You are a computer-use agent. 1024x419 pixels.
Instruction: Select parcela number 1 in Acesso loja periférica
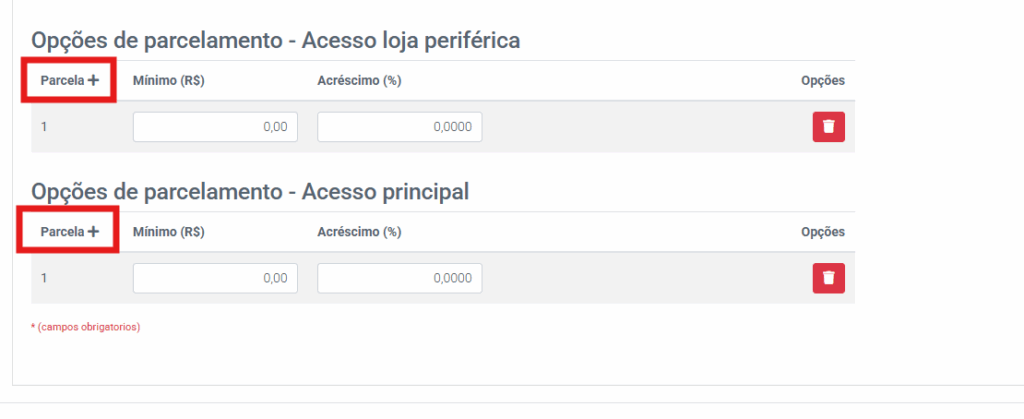pyautogui.click(x=44, y=127)
